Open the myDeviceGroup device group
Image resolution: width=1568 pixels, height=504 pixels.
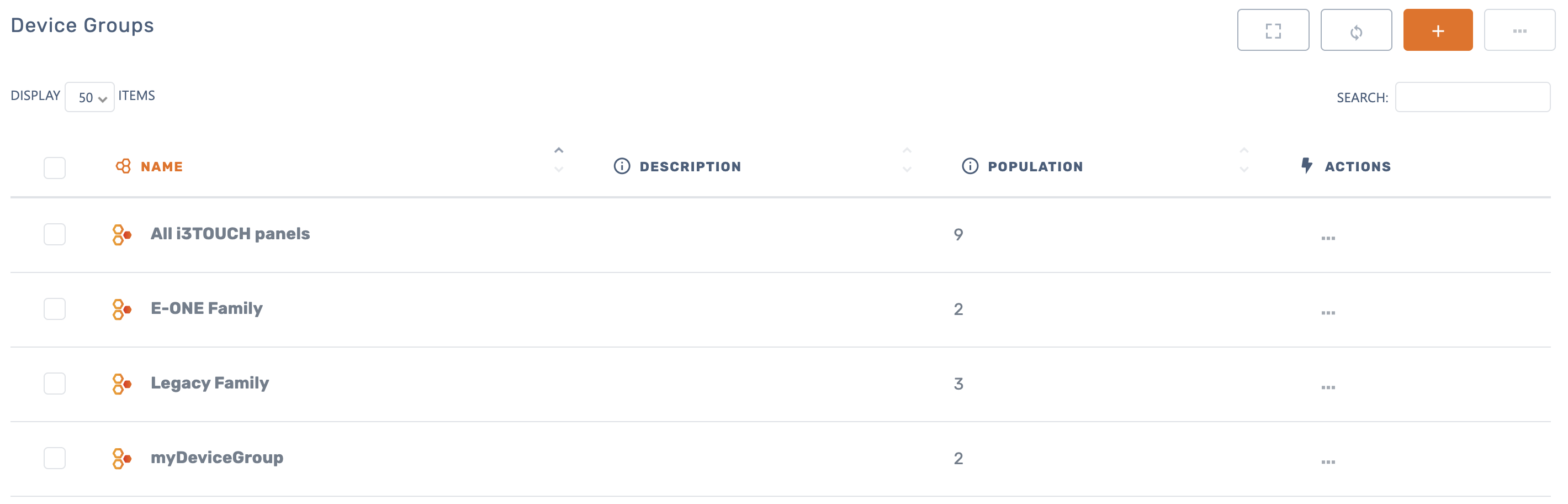(x=216, y=458)
